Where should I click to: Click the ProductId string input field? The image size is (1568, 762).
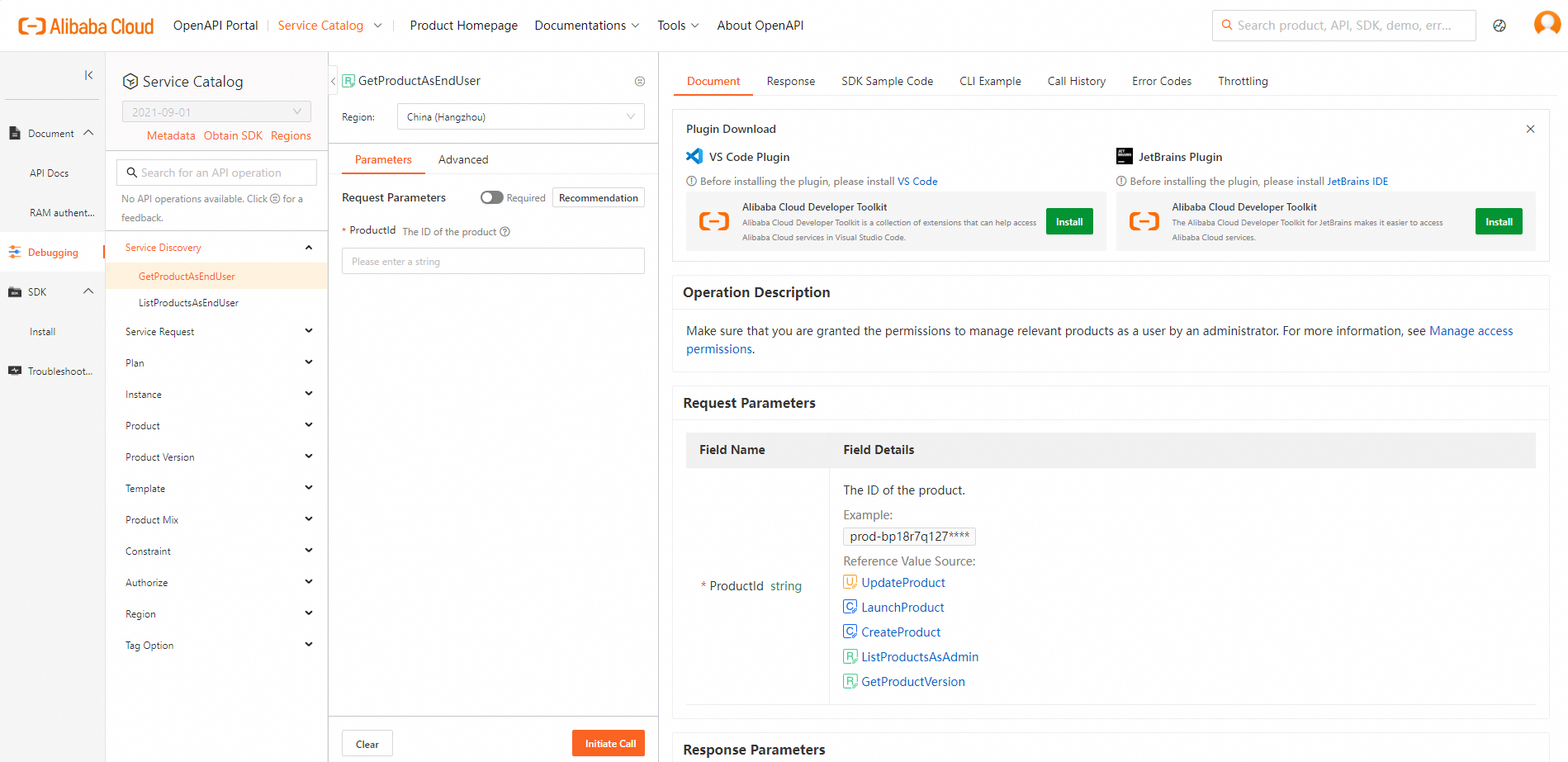coord(493,262)
